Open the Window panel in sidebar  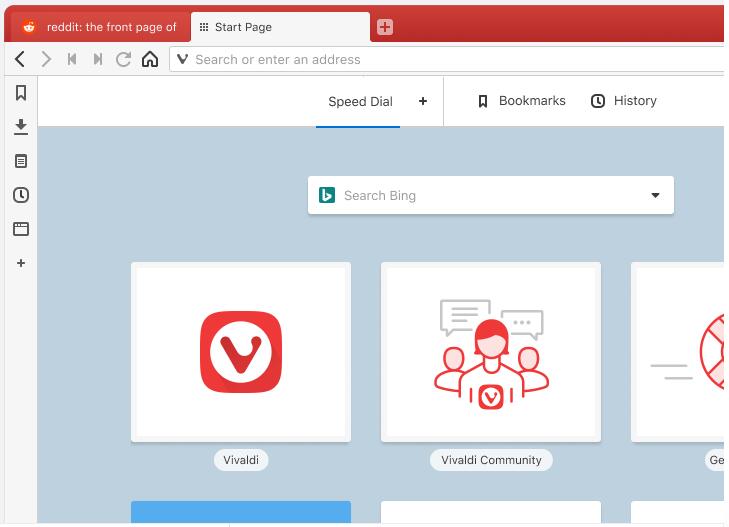21,229
